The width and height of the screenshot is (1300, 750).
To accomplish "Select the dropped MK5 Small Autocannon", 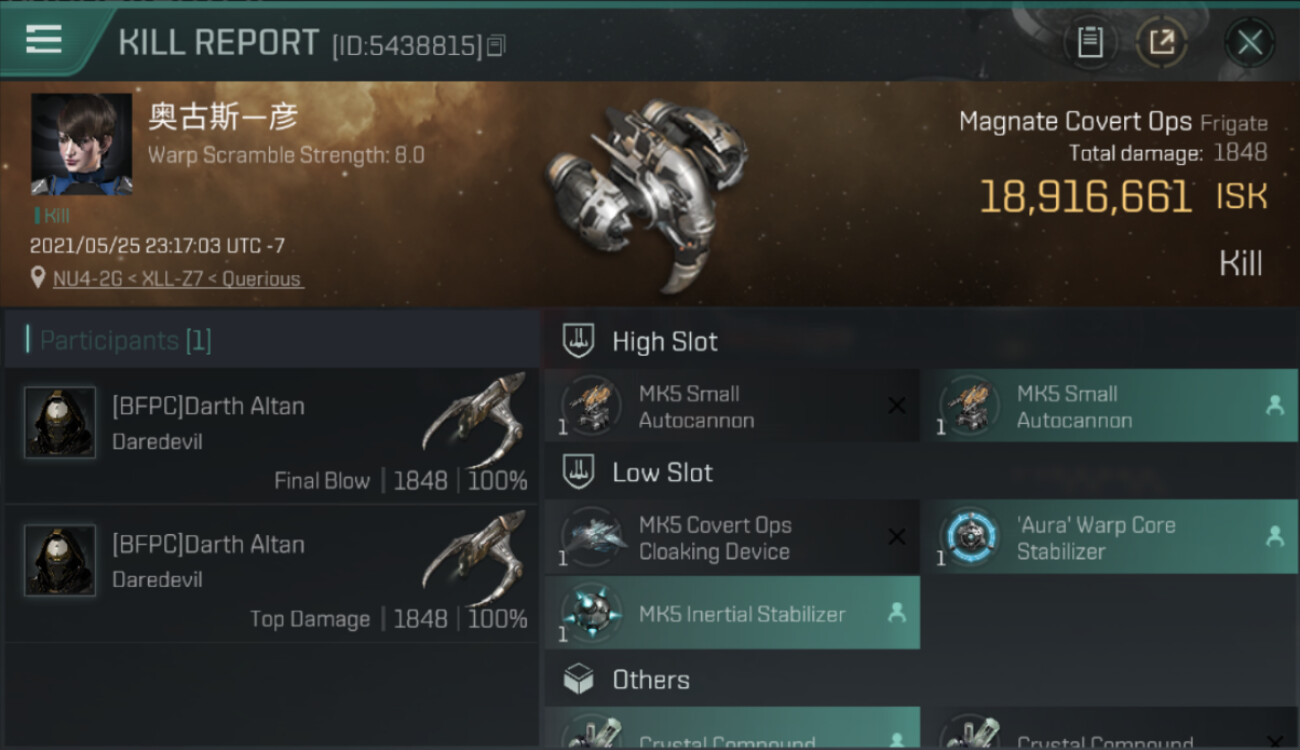I will tap(1108, 406).
